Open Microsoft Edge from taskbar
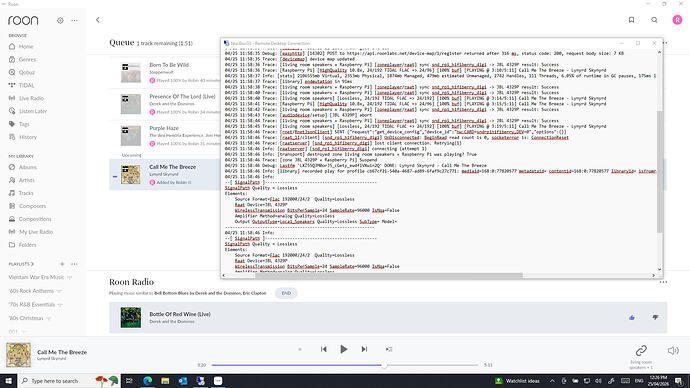This screenshot has width=690, height=388. click(x=147, y=381)
